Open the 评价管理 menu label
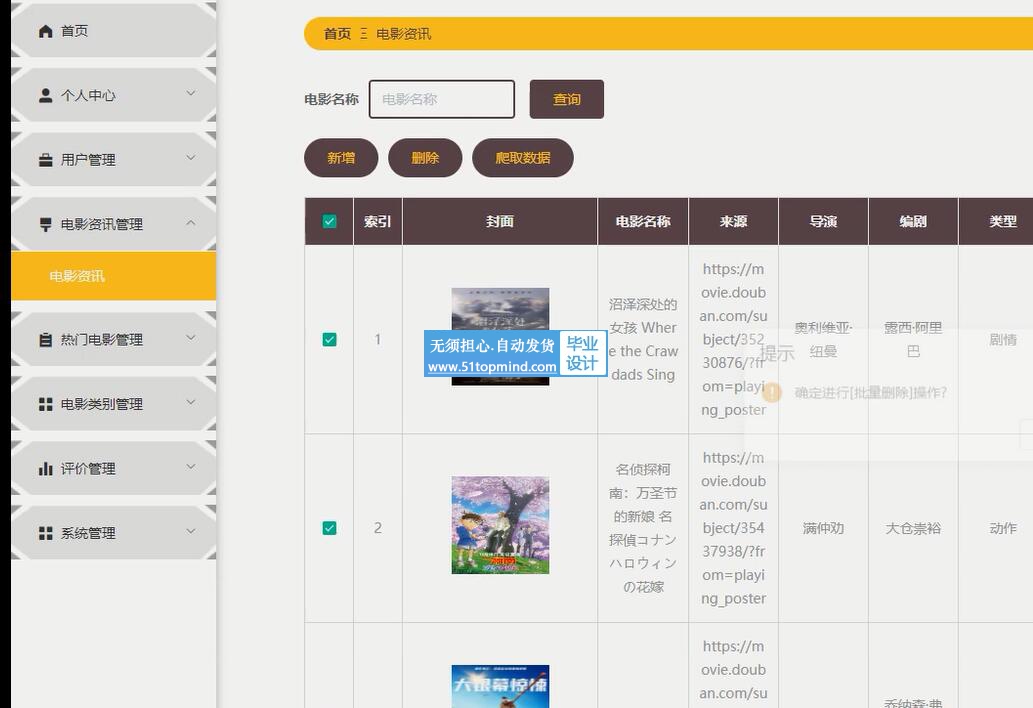The image size is (1033, 708). tap(88, 469)
